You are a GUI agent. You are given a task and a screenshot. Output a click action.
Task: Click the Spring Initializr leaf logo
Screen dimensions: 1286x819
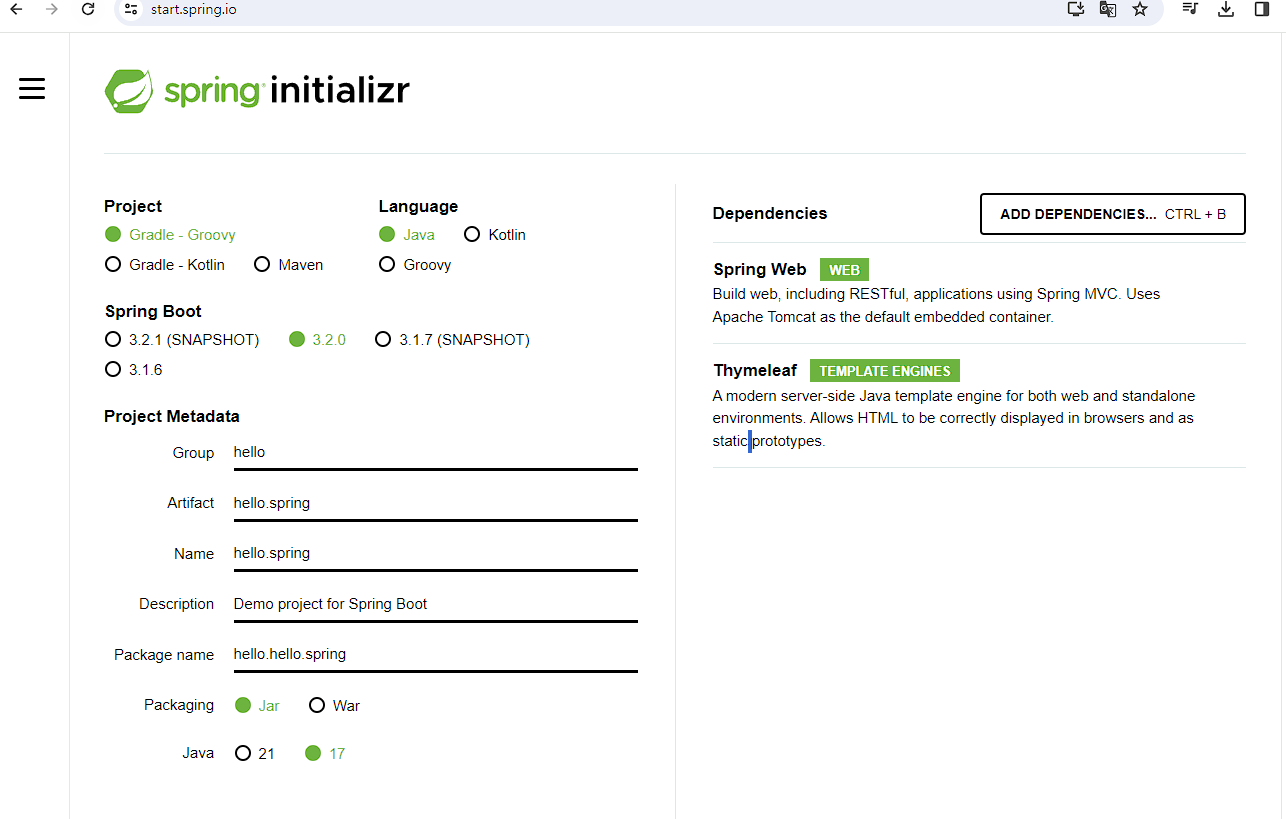(129, 91)
